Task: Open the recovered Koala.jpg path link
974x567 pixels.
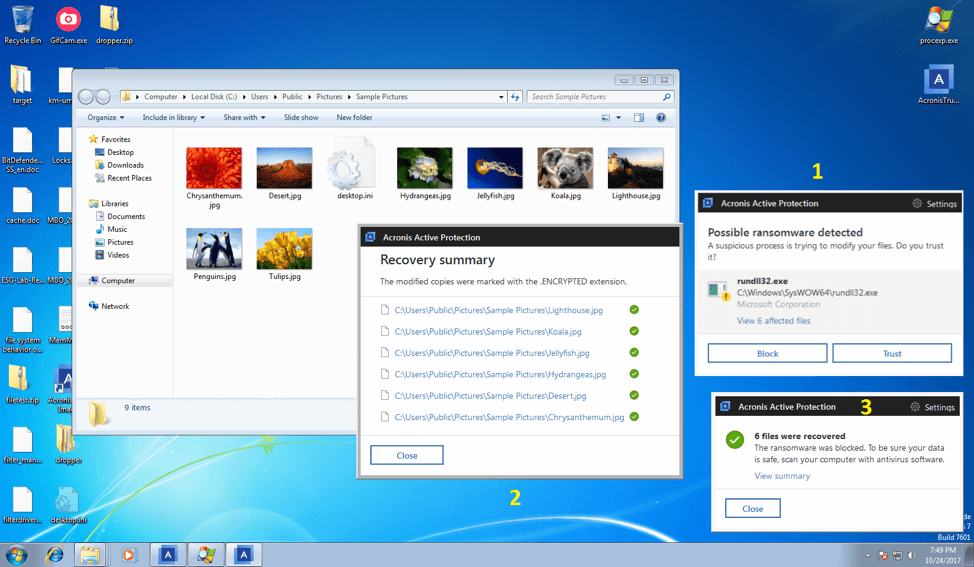Action: (488, 332)
